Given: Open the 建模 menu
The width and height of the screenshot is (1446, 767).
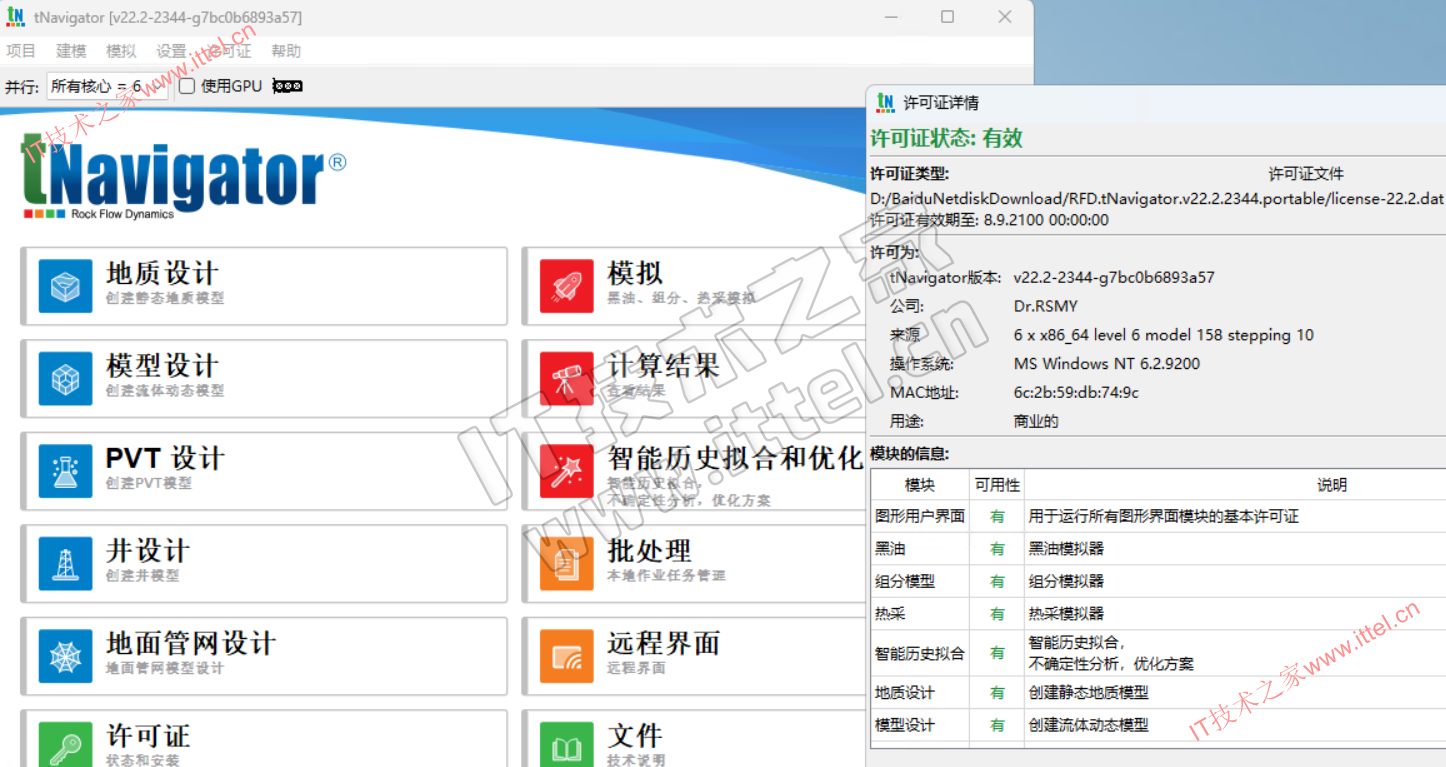Looking at the screenshot, I should click(x=71, y=51).
